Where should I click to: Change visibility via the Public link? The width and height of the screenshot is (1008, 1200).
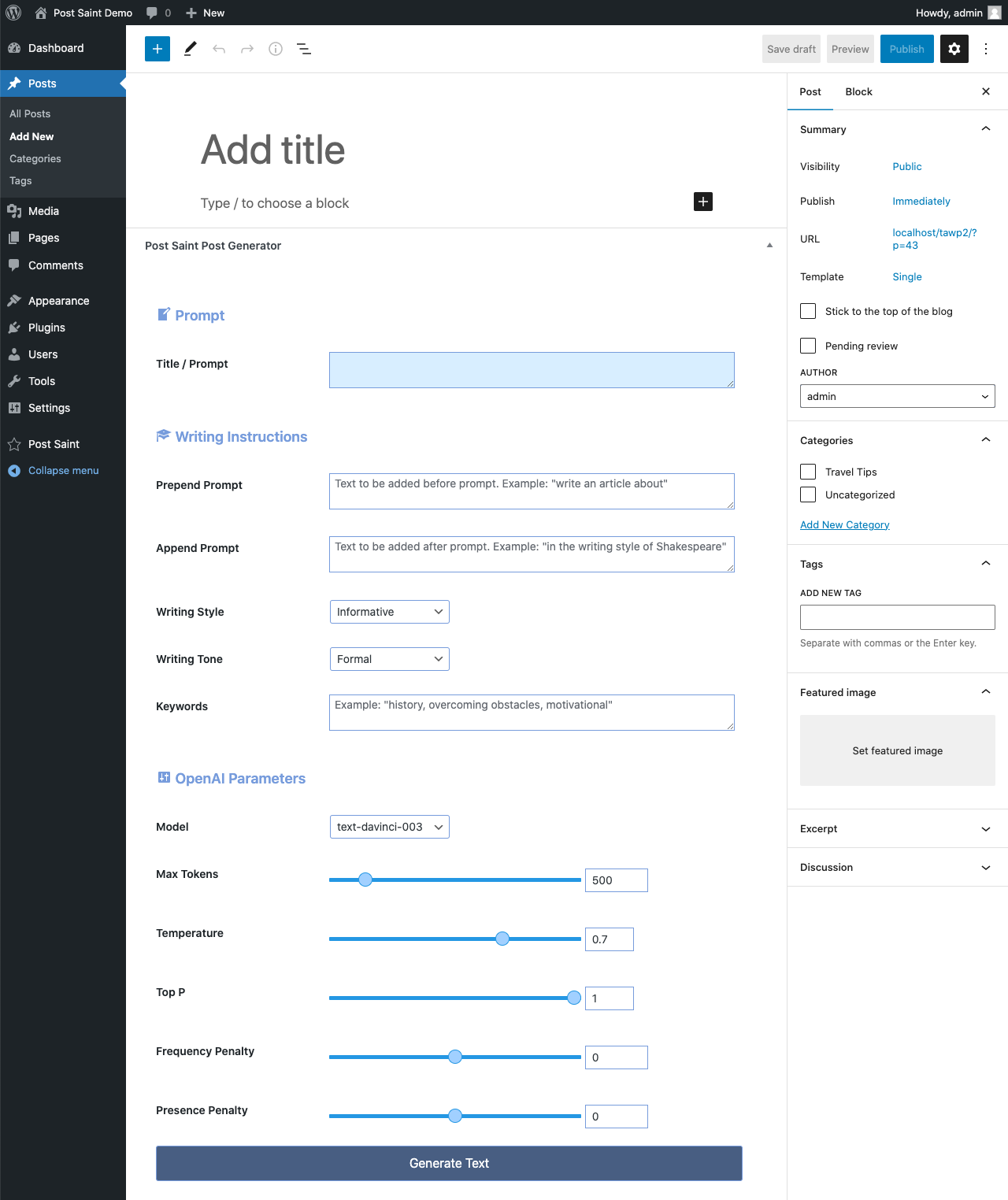907,166
